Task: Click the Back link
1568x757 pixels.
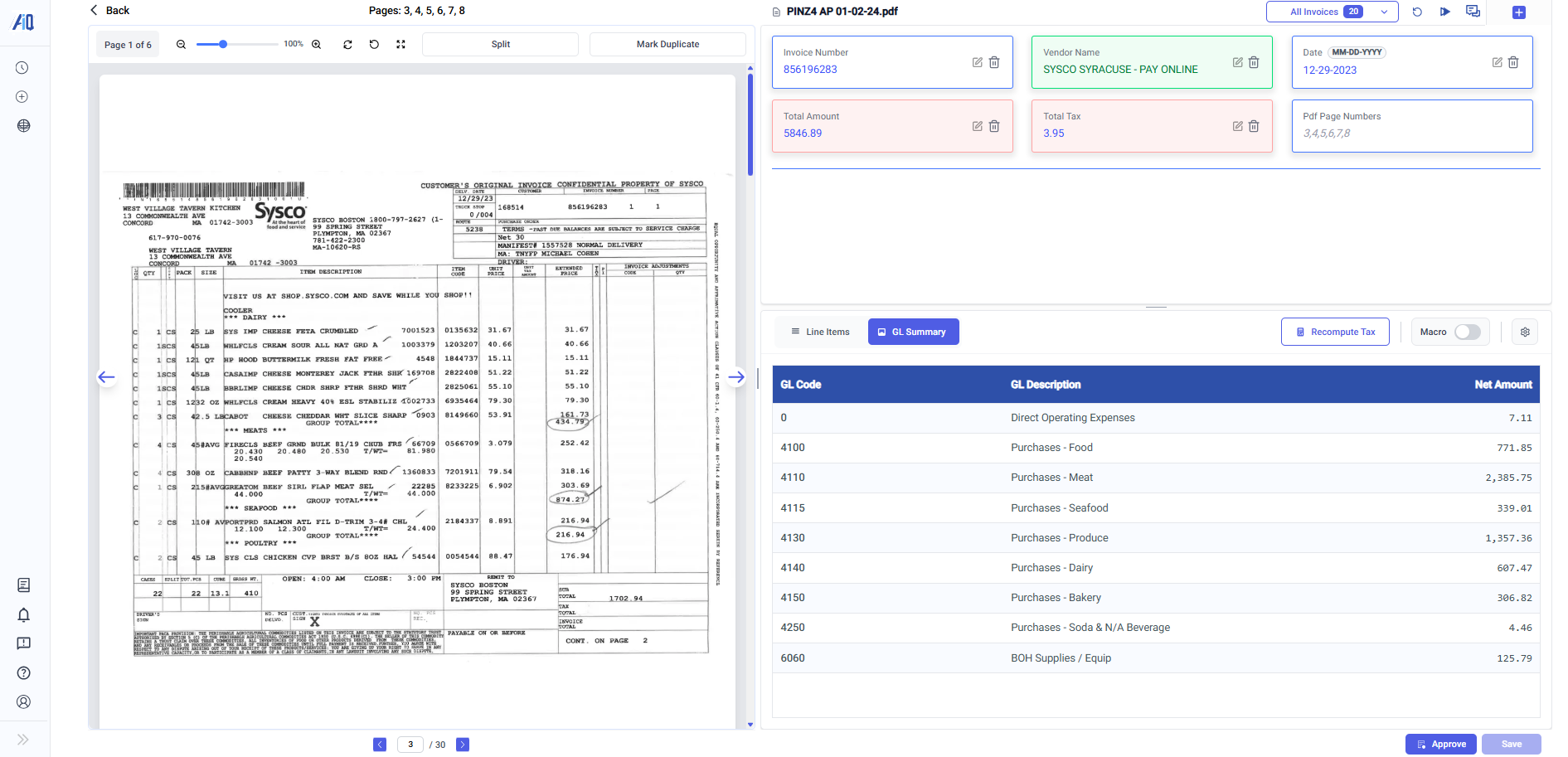Action: [109, 11]
